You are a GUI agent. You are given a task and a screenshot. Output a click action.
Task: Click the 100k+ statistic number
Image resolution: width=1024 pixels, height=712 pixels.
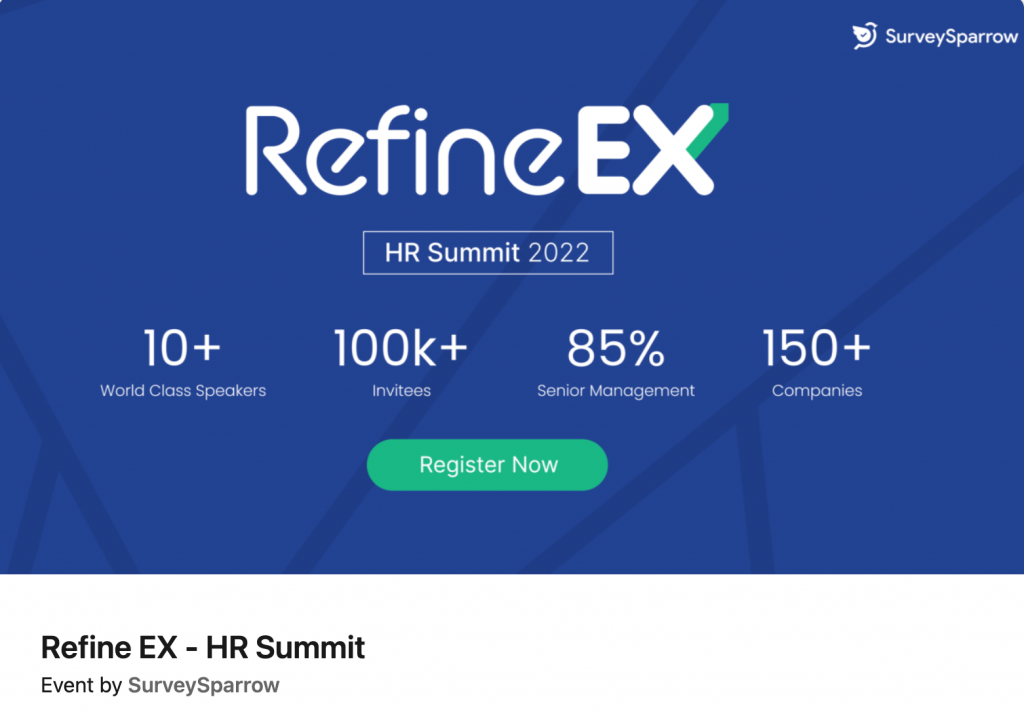pos(400,348)
